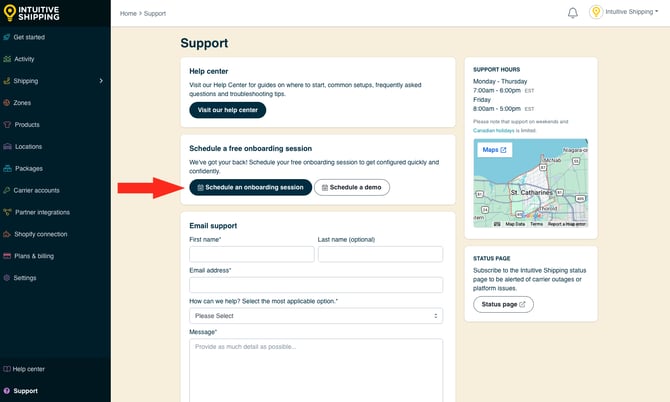Click the Plans & billing card icon
The width and height of the screenshot is (670, 402).
(7, 256)
